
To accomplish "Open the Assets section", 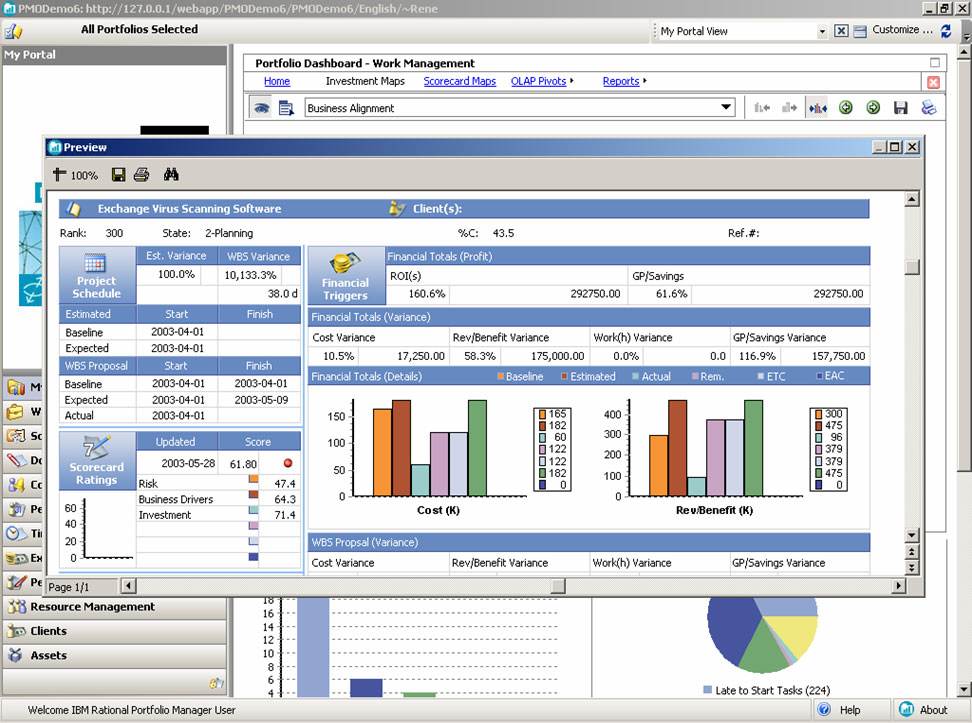I will click(x=114, y=655).
